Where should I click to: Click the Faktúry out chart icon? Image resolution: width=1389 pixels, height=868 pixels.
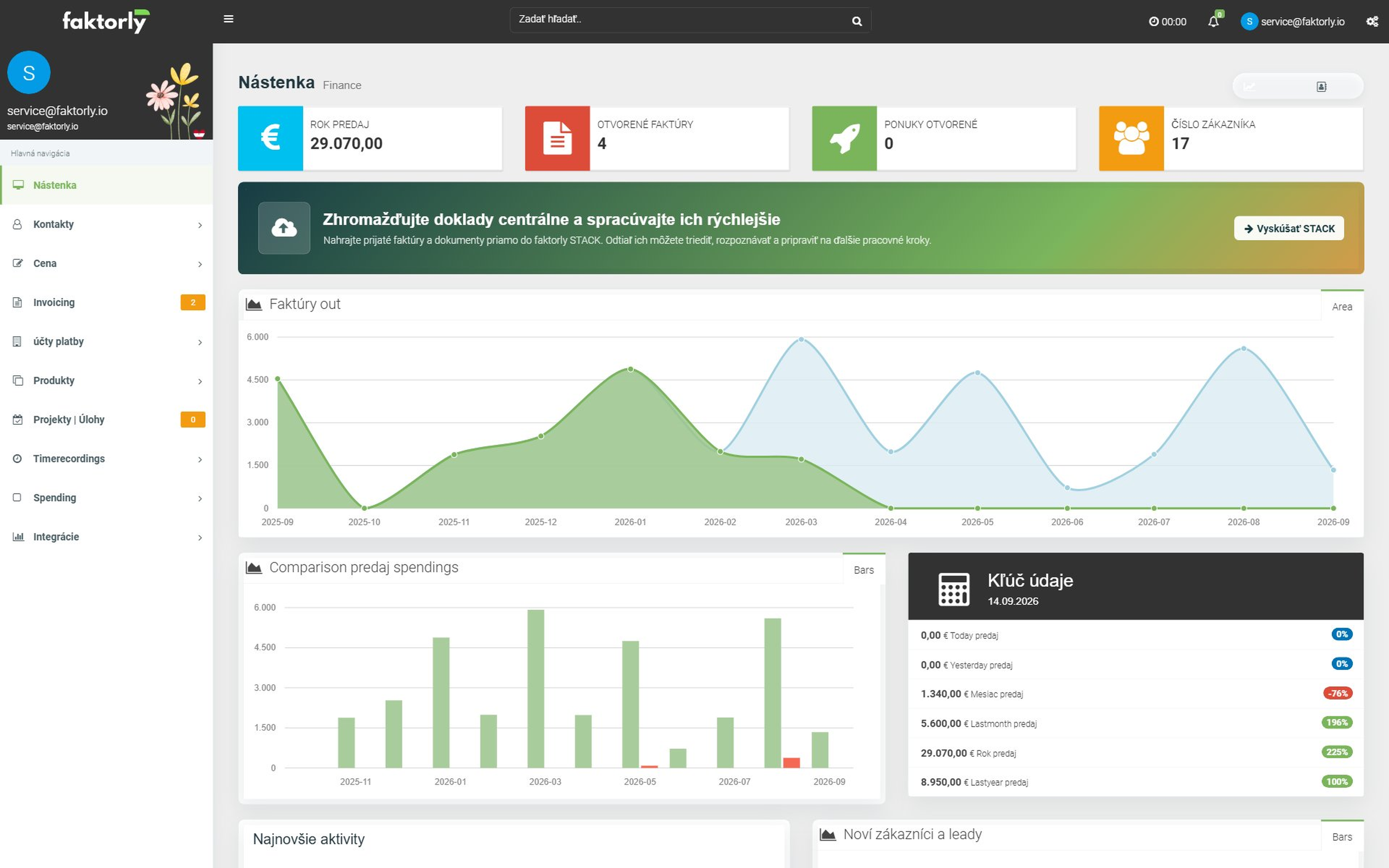click(x=254, y=304)
